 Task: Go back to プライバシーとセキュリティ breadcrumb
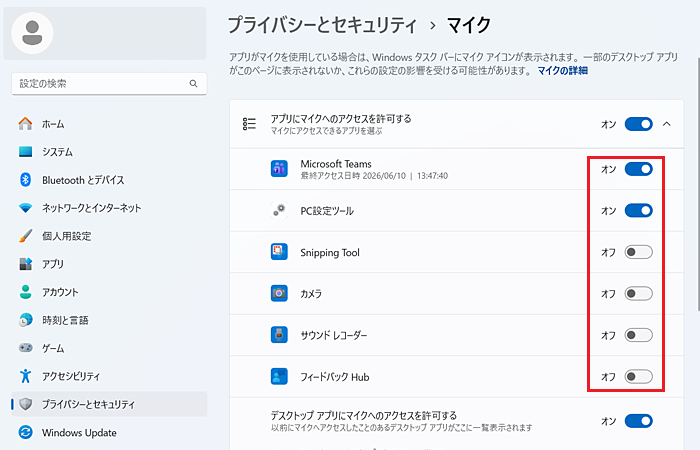click(x=322, y=25)
